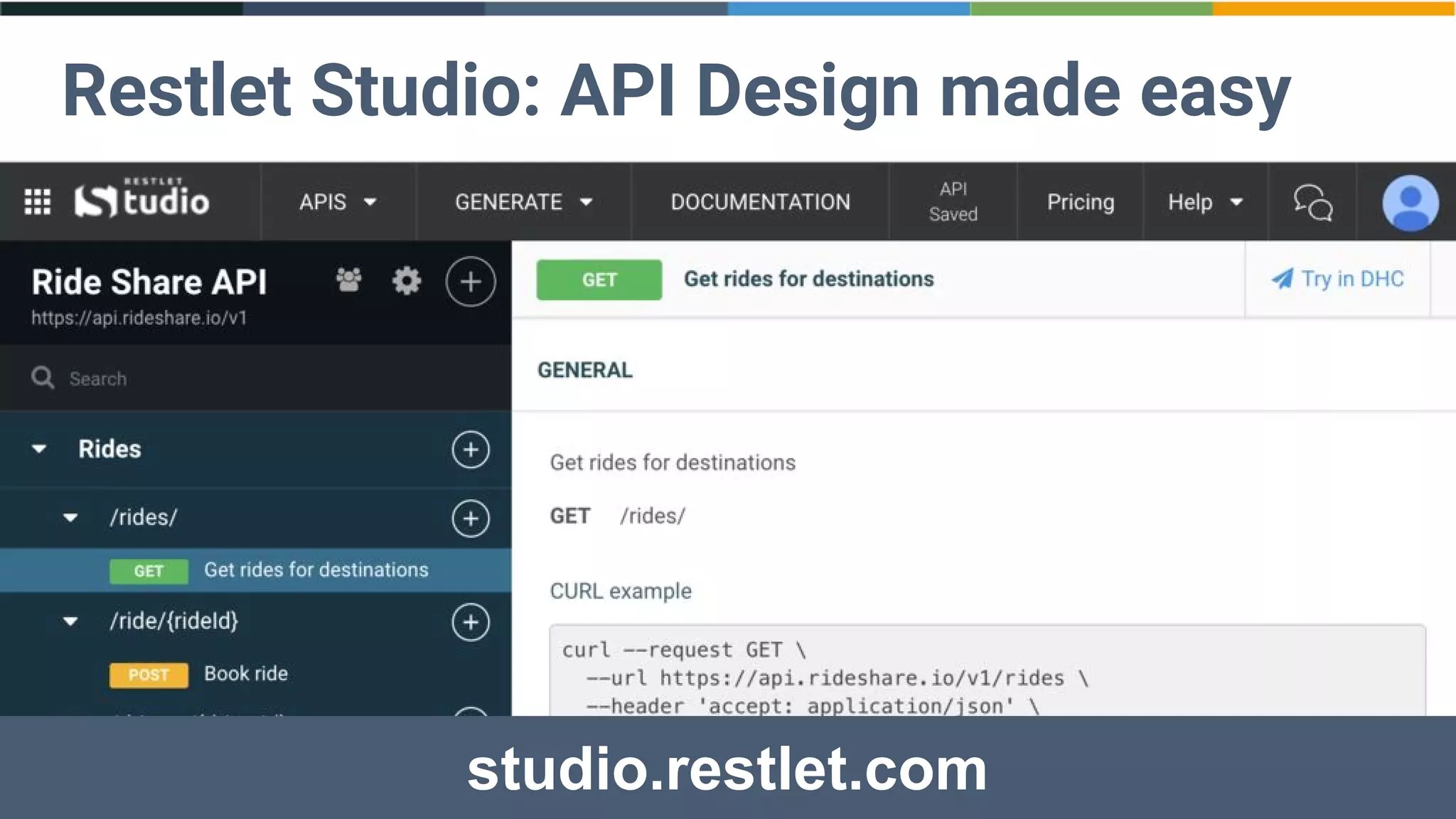The height and width of the screenshot is (819, 1456).
Task: Click the plus button next to Ride Share API
Action: coord(470,282)
